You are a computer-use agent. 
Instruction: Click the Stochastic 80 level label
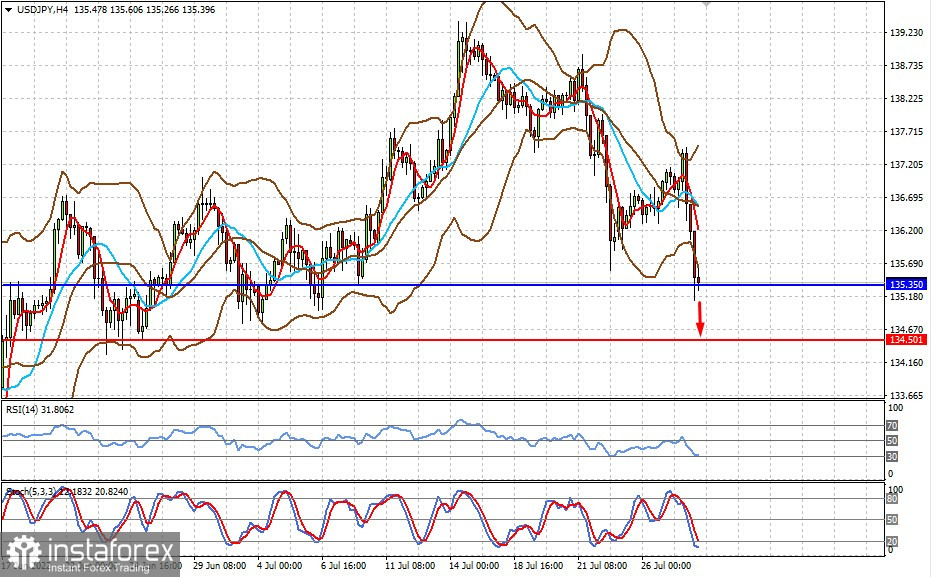[x=892, y=500]
